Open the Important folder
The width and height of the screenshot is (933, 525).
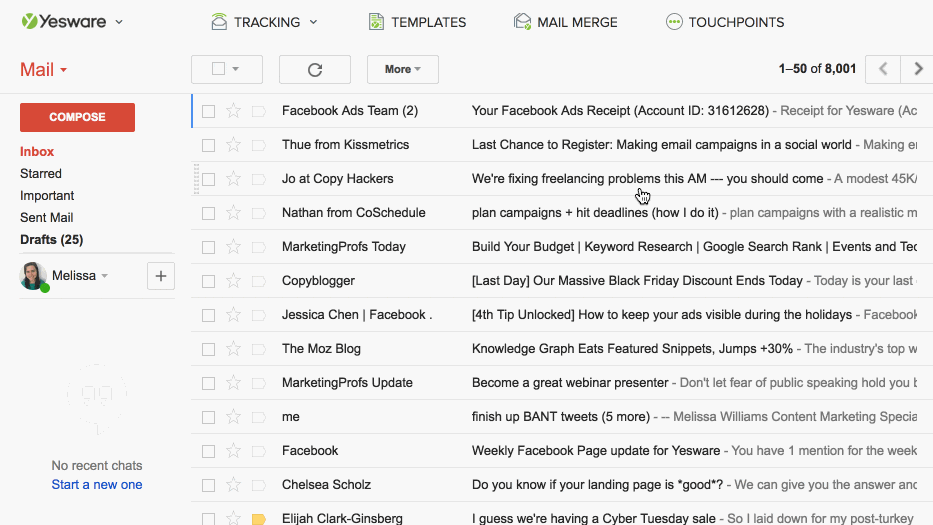[47, 196]
